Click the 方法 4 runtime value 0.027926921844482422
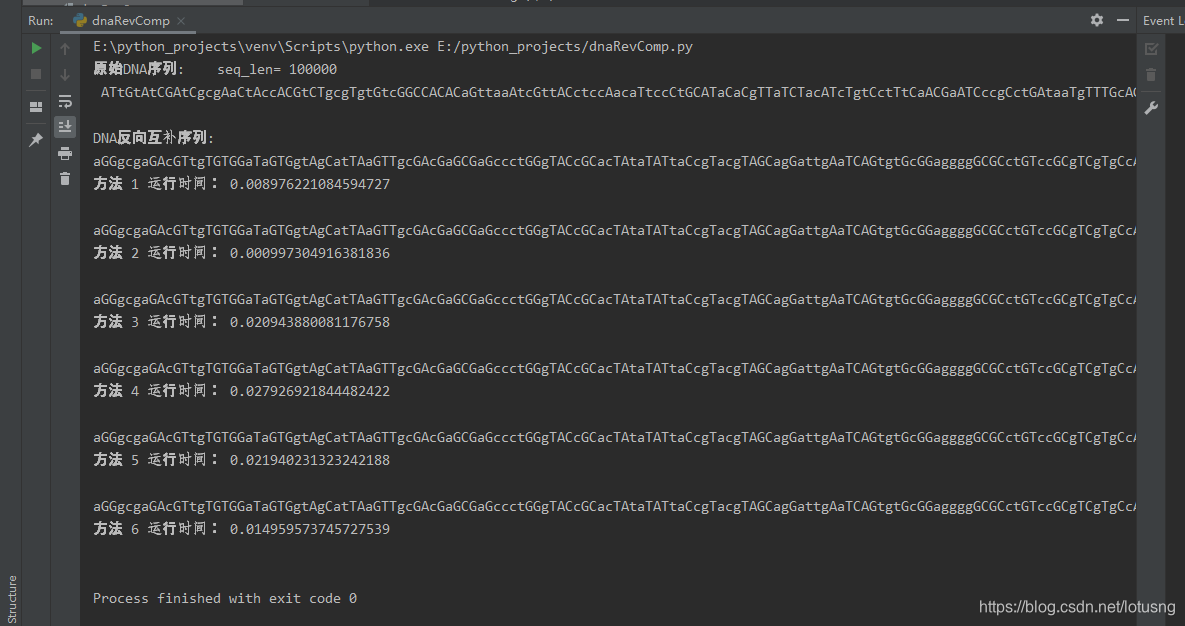This screenshot has width=1185, height=626. click(x=310, y=391)
